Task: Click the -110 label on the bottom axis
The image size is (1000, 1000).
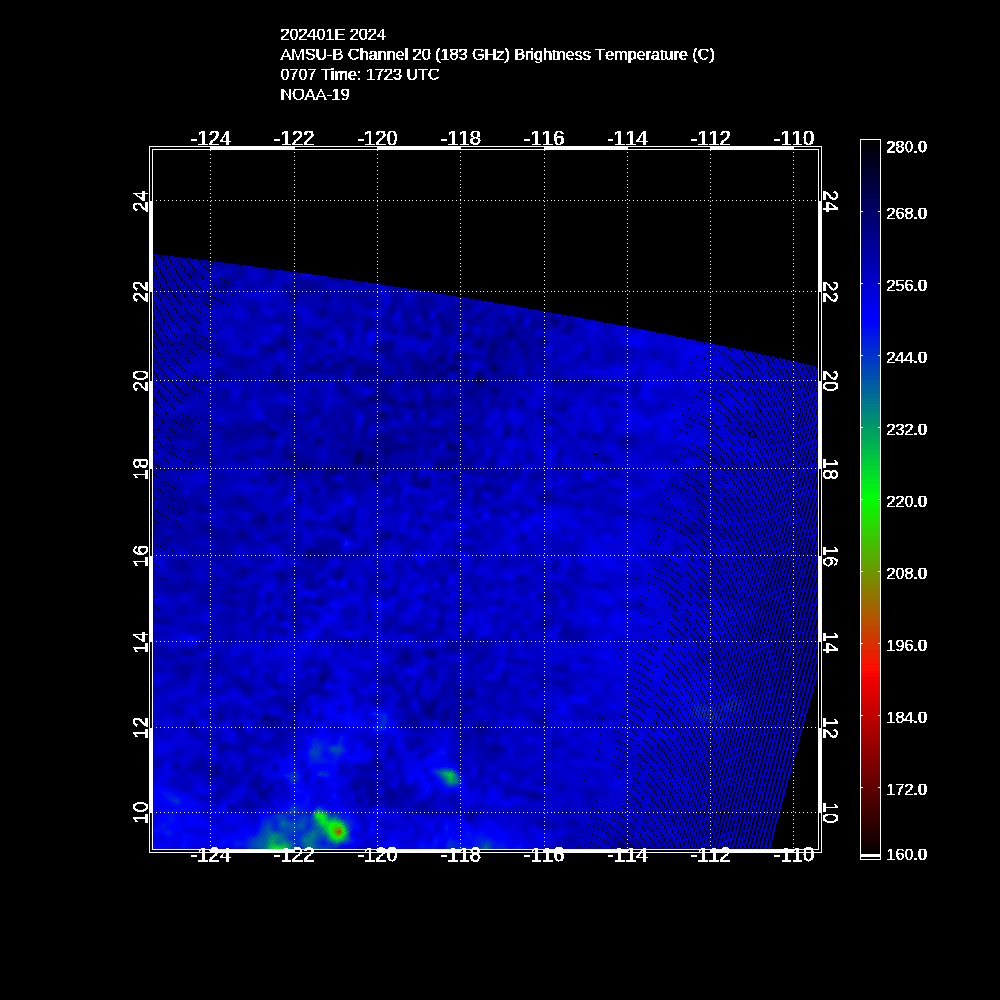Action: (796, 855)
